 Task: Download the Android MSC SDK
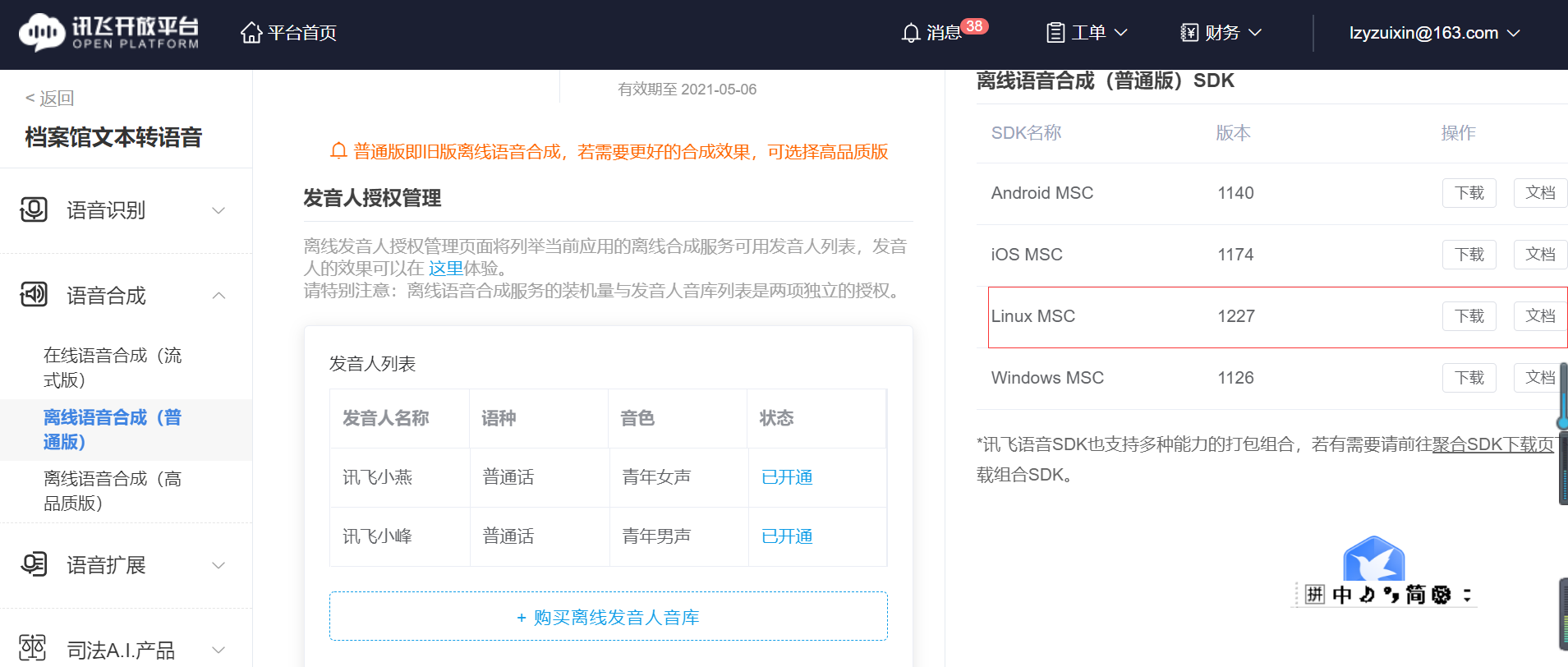[1469, 193]
